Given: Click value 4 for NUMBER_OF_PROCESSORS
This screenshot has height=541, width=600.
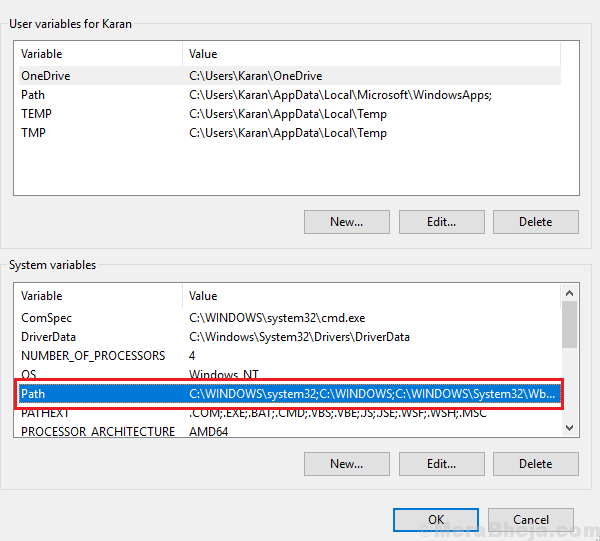Looking at the screenshot, I should [x=192, y=356].
